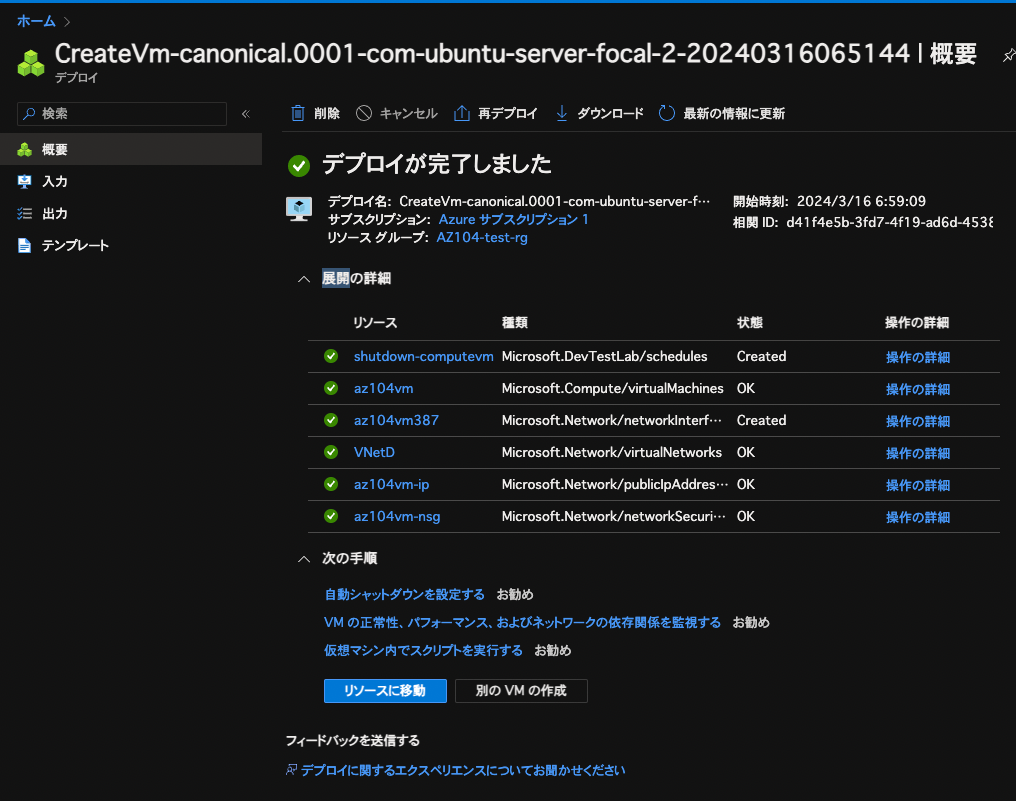Open the 入力 menu item

131,181
